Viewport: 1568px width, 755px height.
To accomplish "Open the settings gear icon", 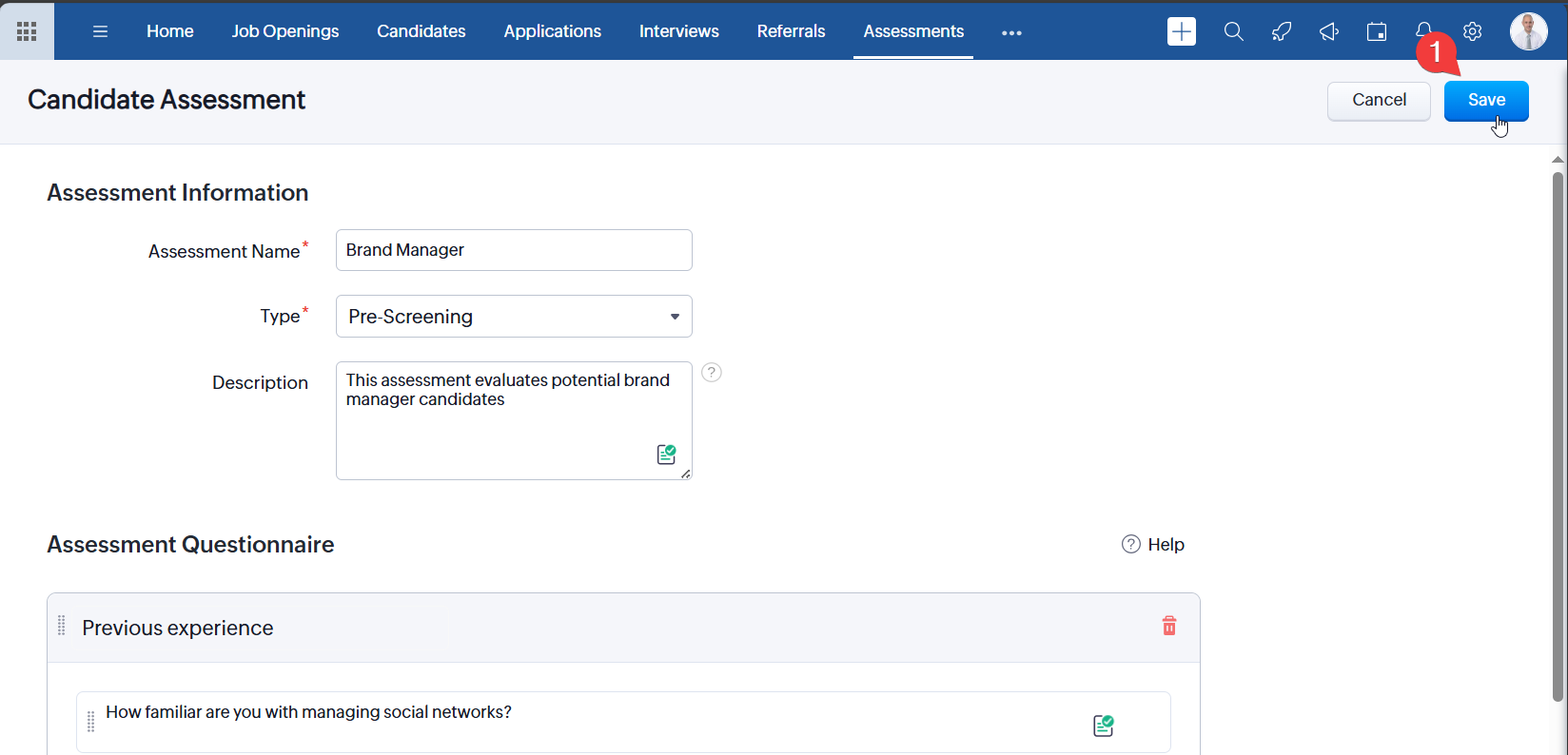I will tap(1472, 31).
